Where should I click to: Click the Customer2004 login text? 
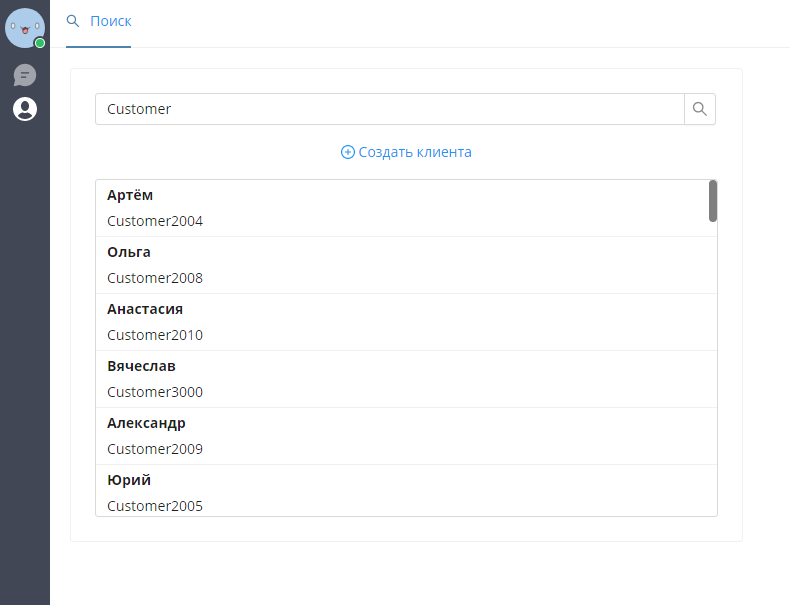click(x=155, y=221)
